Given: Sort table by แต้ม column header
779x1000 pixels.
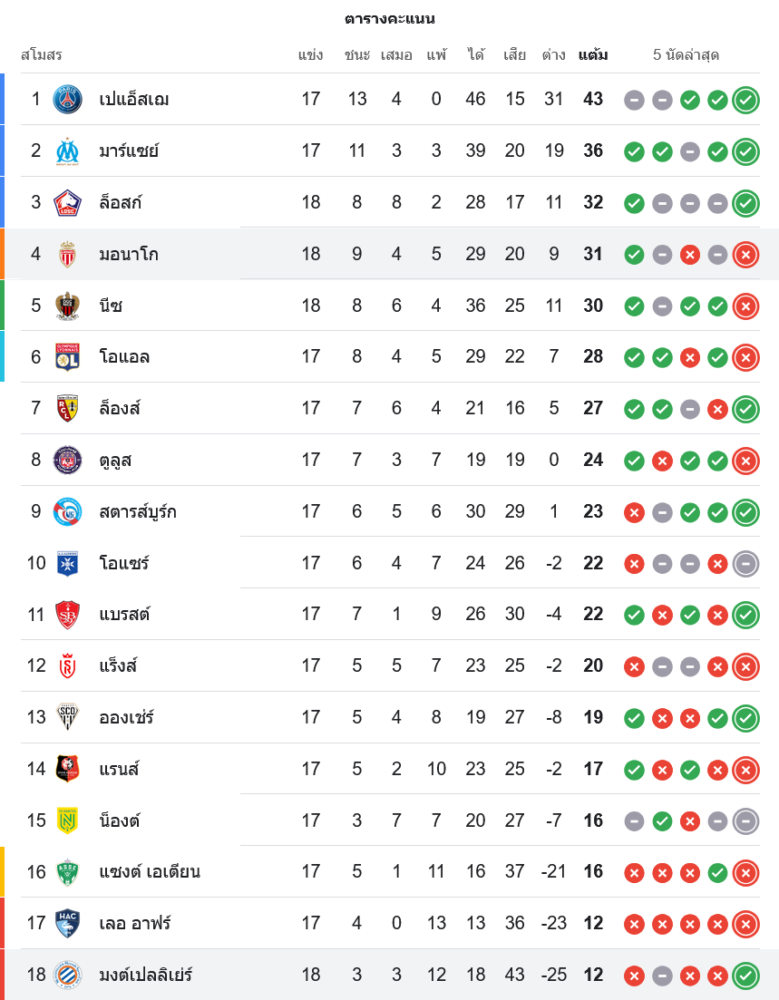Looking at the screenshot, I should click(x=593, y=55).
